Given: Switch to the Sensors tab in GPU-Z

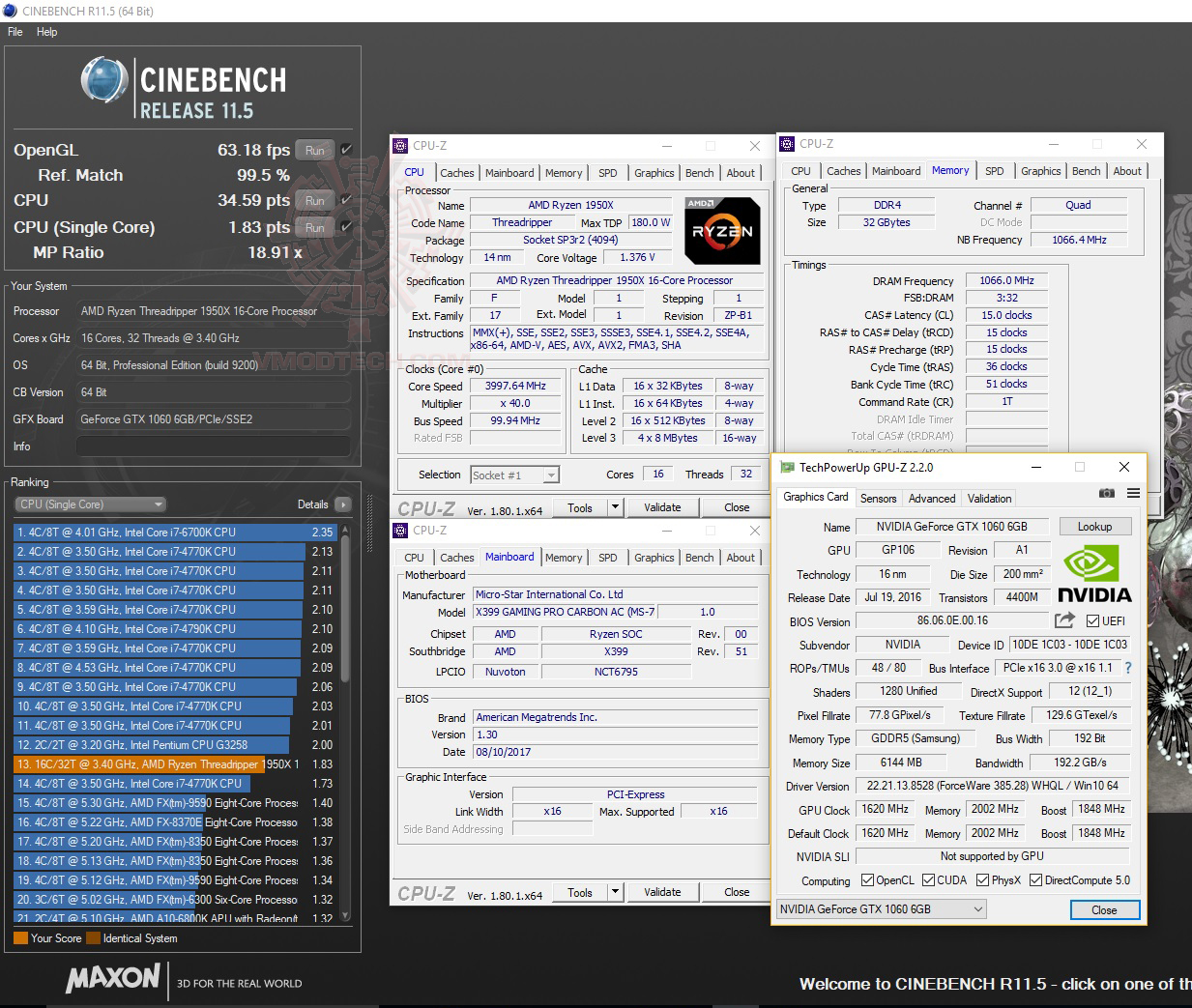Looking at the screenshot, I should (x=878, y=498).
